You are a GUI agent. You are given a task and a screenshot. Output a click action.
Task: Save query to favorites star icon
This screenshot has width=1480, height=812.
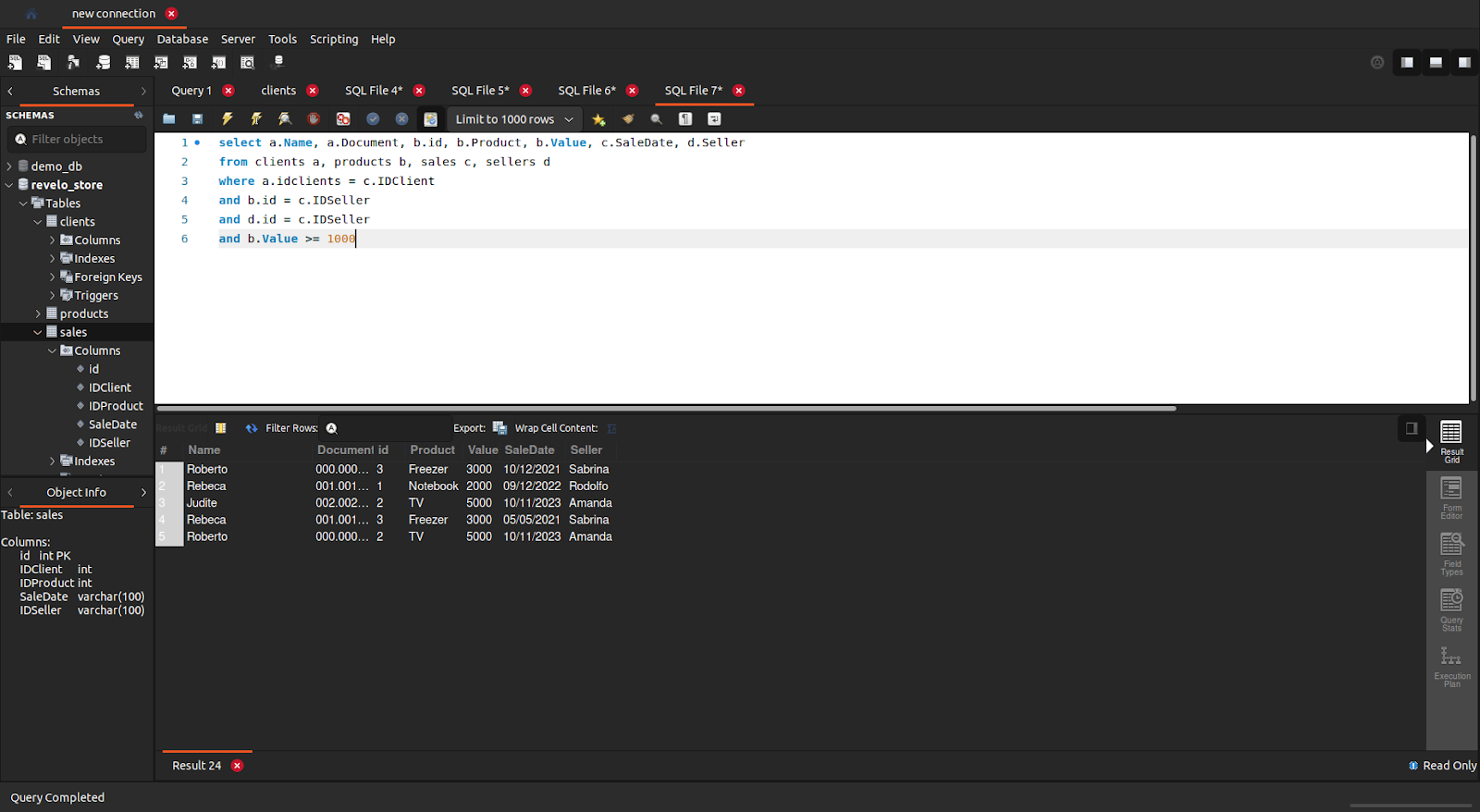598,118
